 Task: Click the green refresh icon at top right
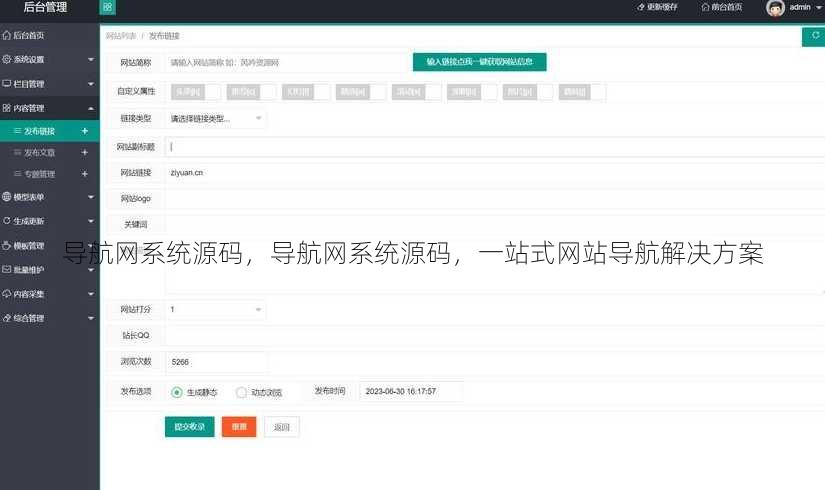point(814,36)
